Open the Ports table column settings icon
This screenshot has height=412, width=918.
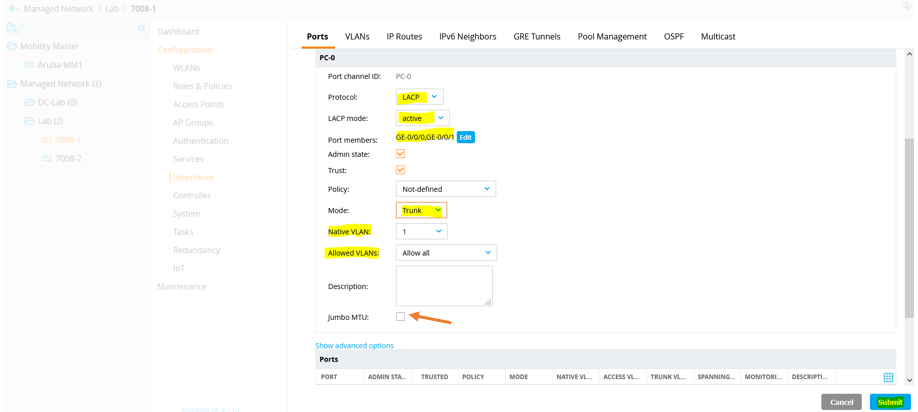click(888, 377)
